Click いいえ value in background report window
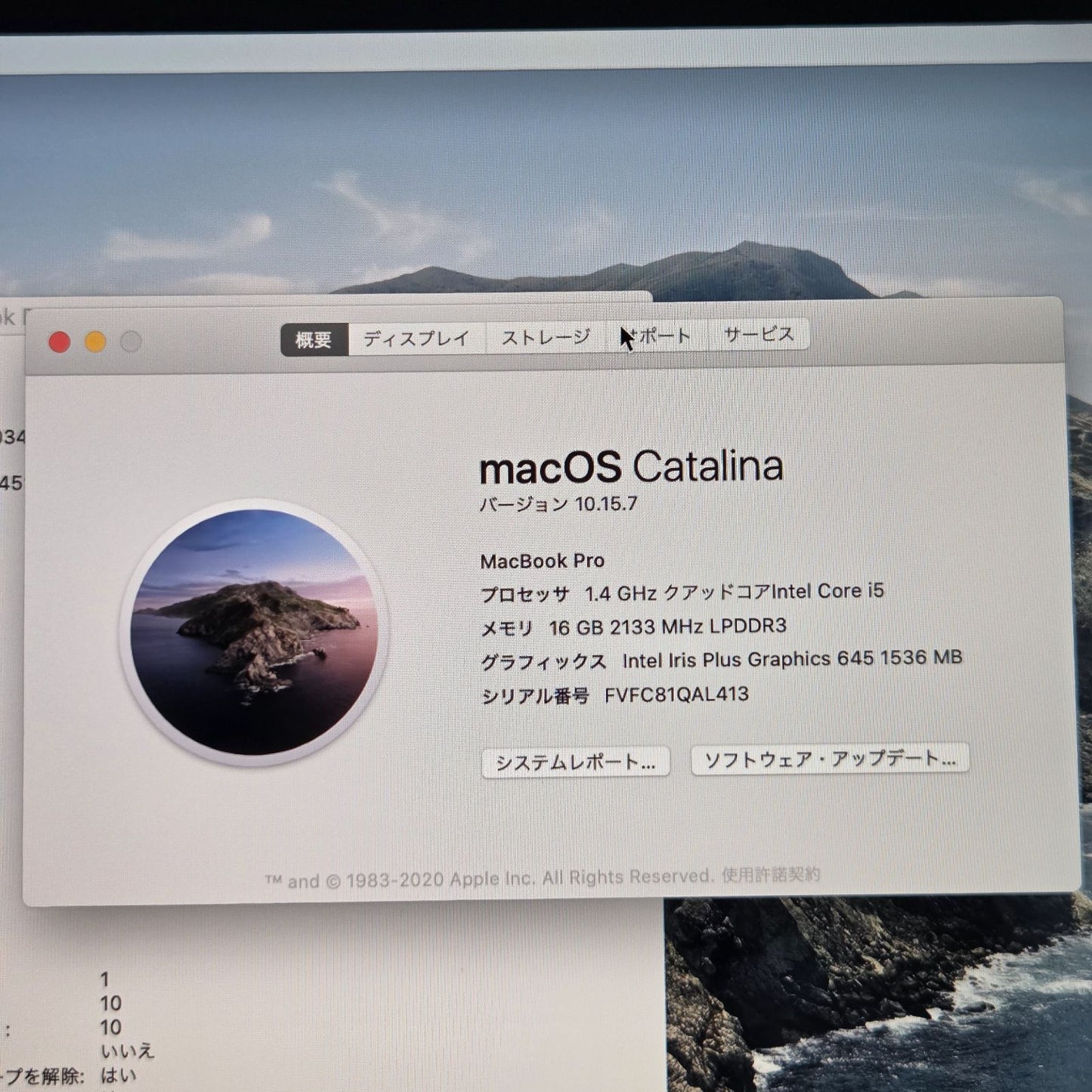This screenshot has width=1092, height=1092. tap(127, 1051)
